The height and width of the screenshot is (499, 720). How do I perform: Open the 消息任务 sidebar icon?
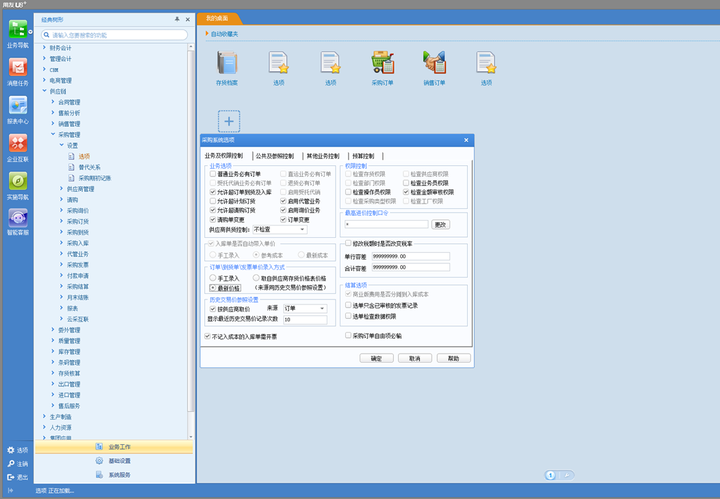[x=17, y=67]
